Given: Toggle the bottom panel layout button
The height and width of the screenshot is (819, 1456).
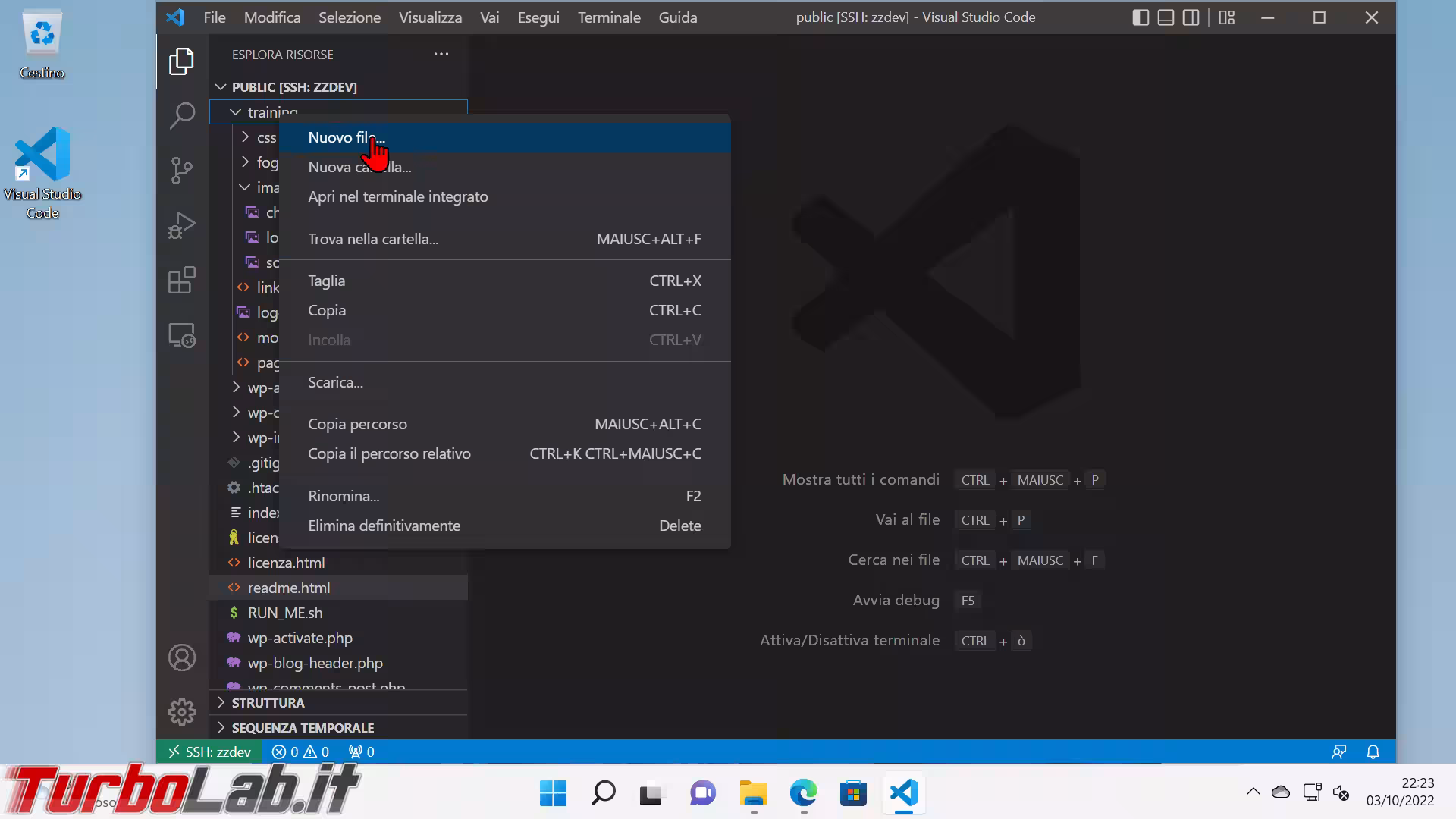Looking at the screenshot, I should tap(1166, 17).
